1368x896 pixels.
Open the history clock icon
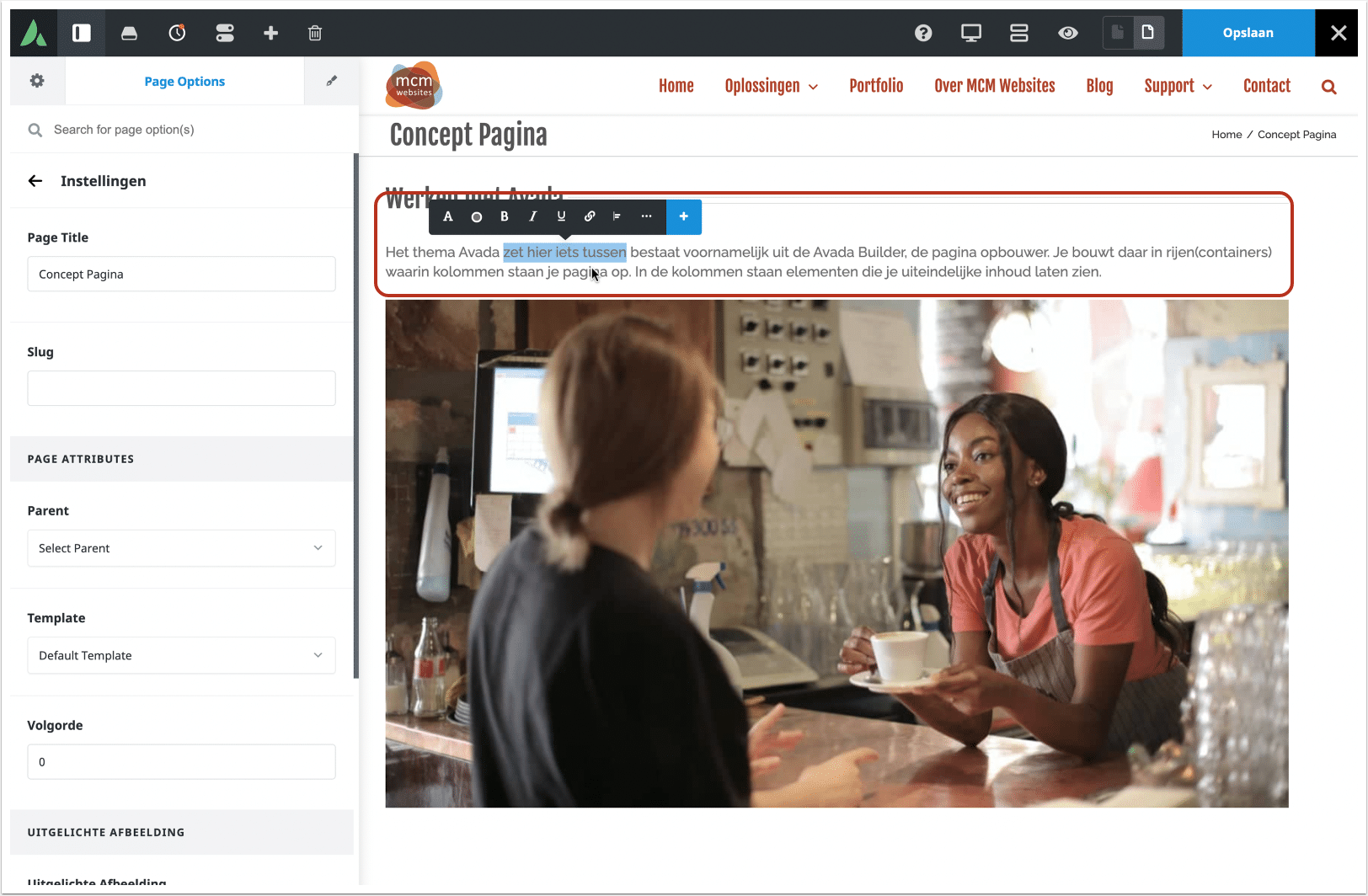tap(177, 33)
